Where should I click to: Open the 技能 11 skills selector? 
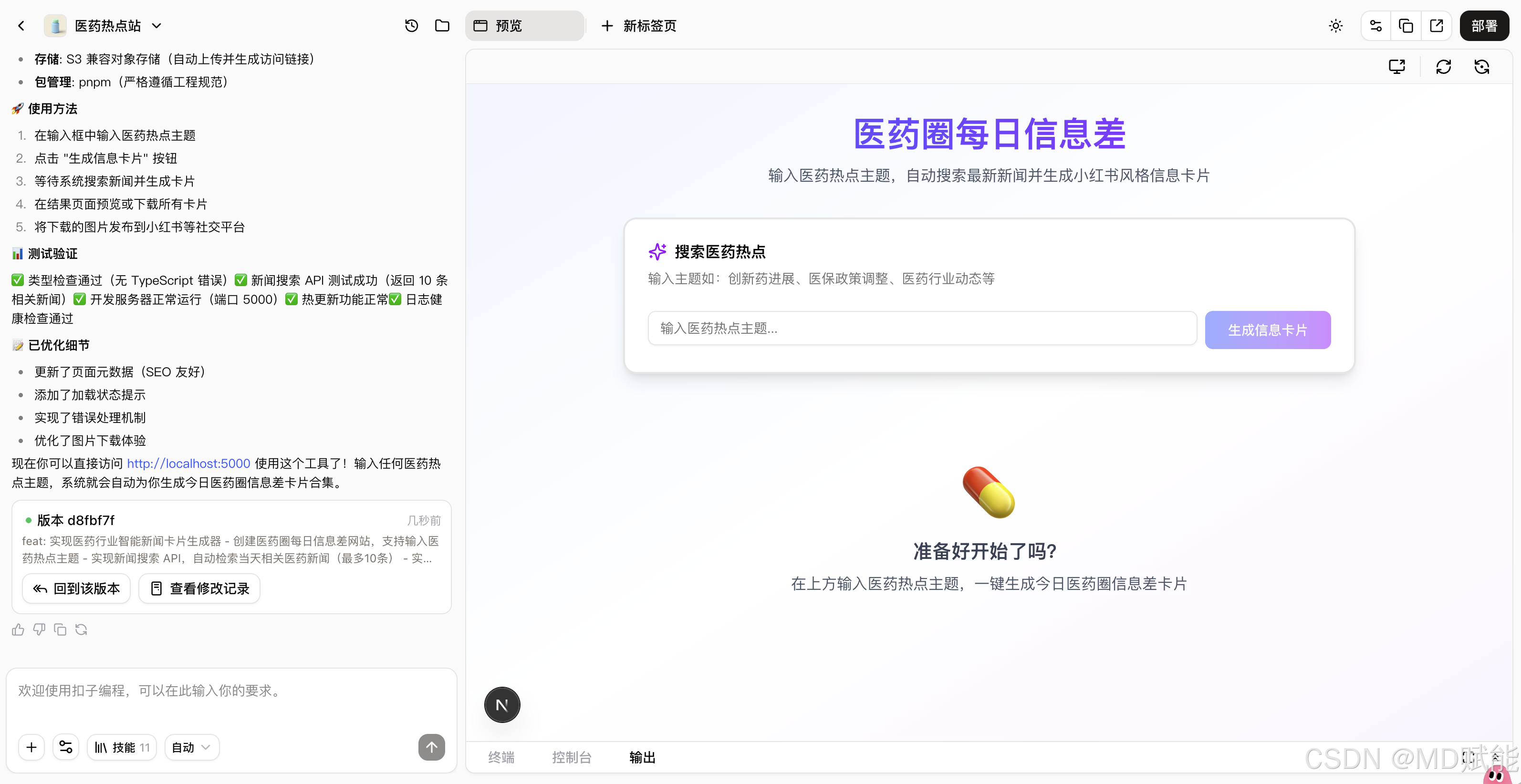(122, 747)
